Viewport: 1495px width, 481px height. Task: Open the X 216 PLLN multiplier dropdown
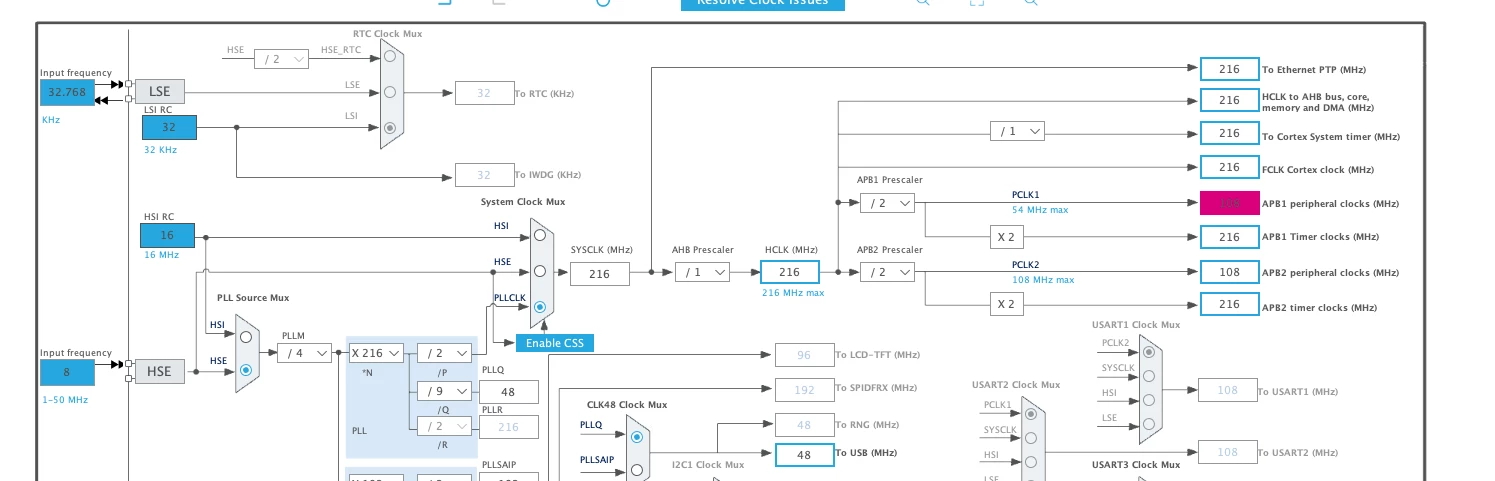tap(376, 353)
